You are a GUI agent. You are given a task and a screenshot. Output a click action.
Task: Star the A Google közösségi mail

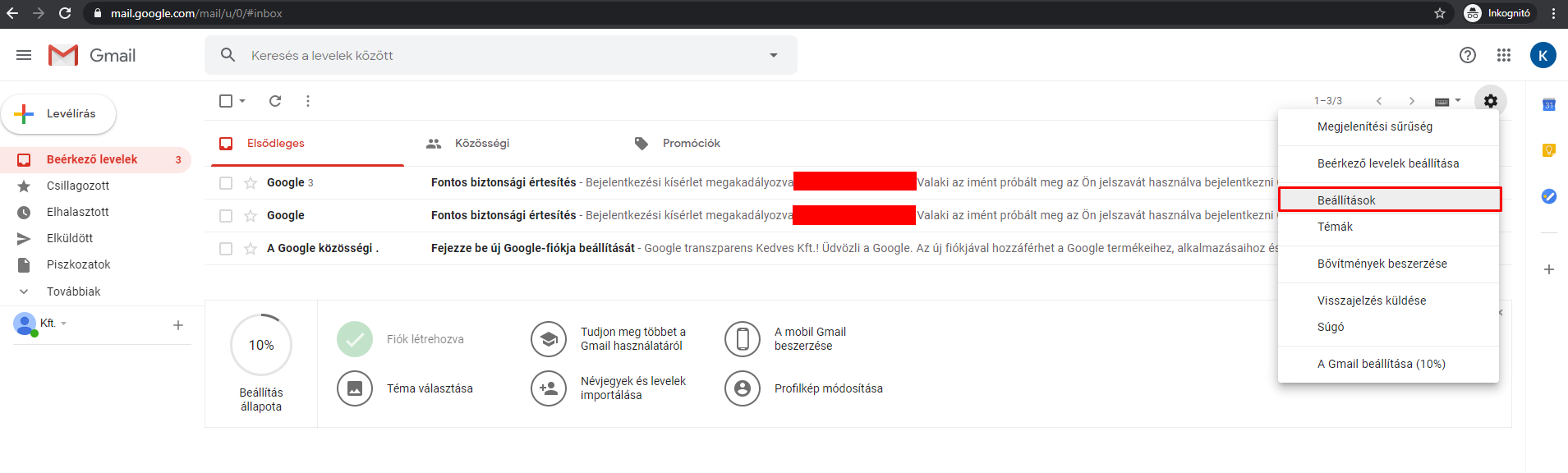coord(251,249)
